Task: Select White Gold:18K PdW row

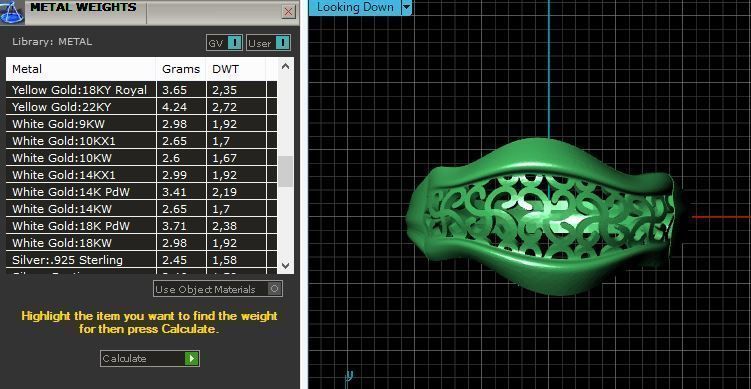Action: [x=141, y=226]
